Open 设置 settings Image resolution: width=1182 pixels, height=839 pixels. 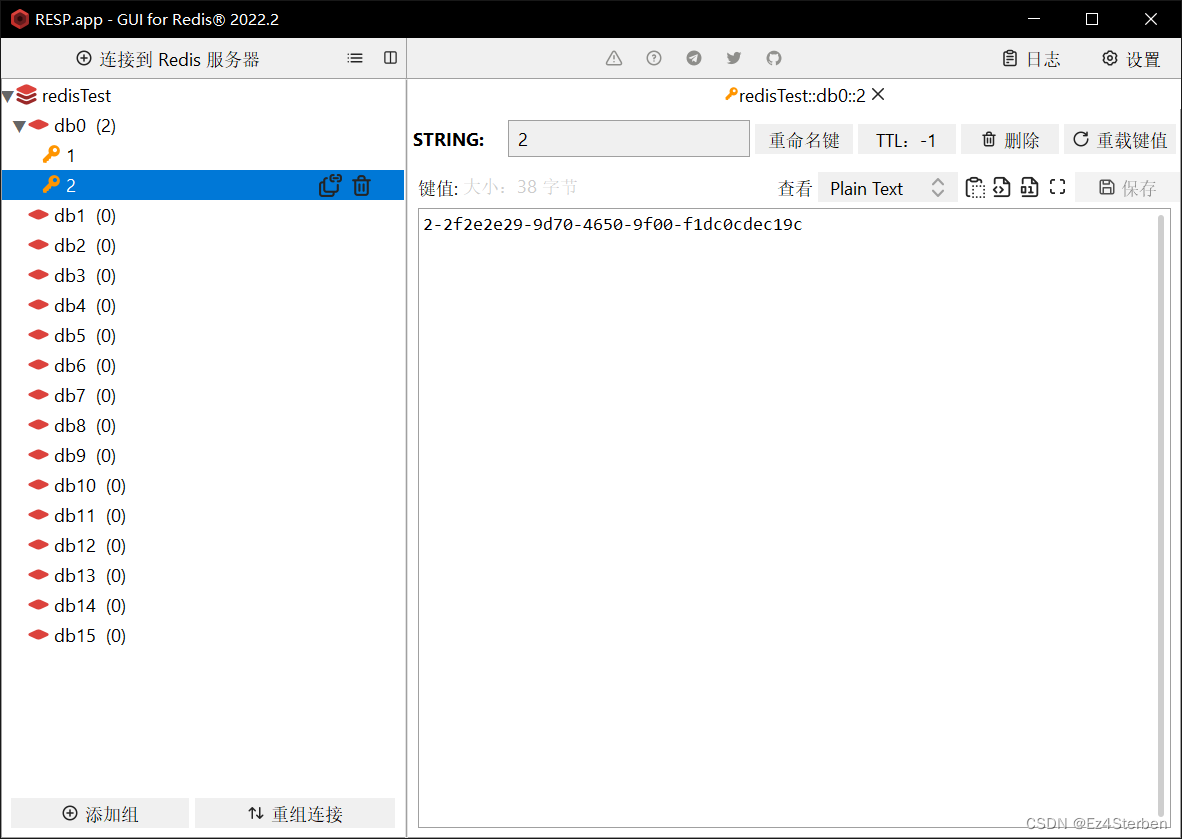point(1131,59)
